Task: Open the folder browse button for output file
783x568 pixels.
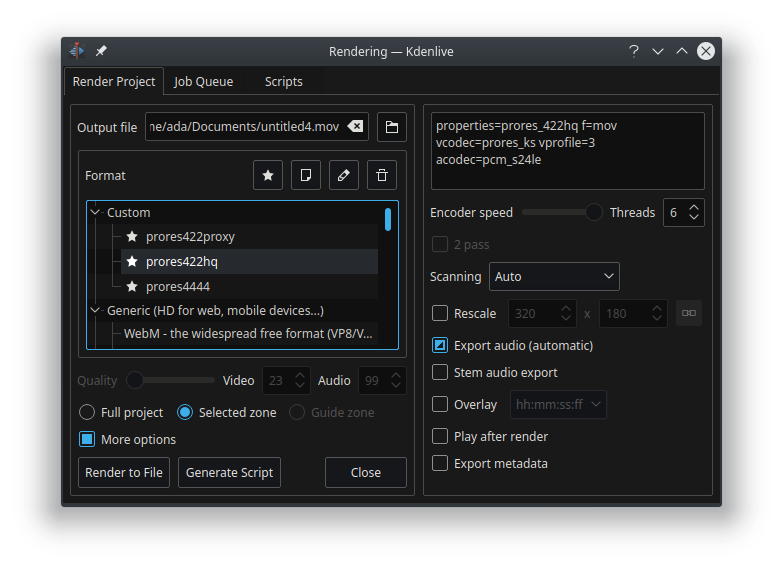Action: pos(392,127)
